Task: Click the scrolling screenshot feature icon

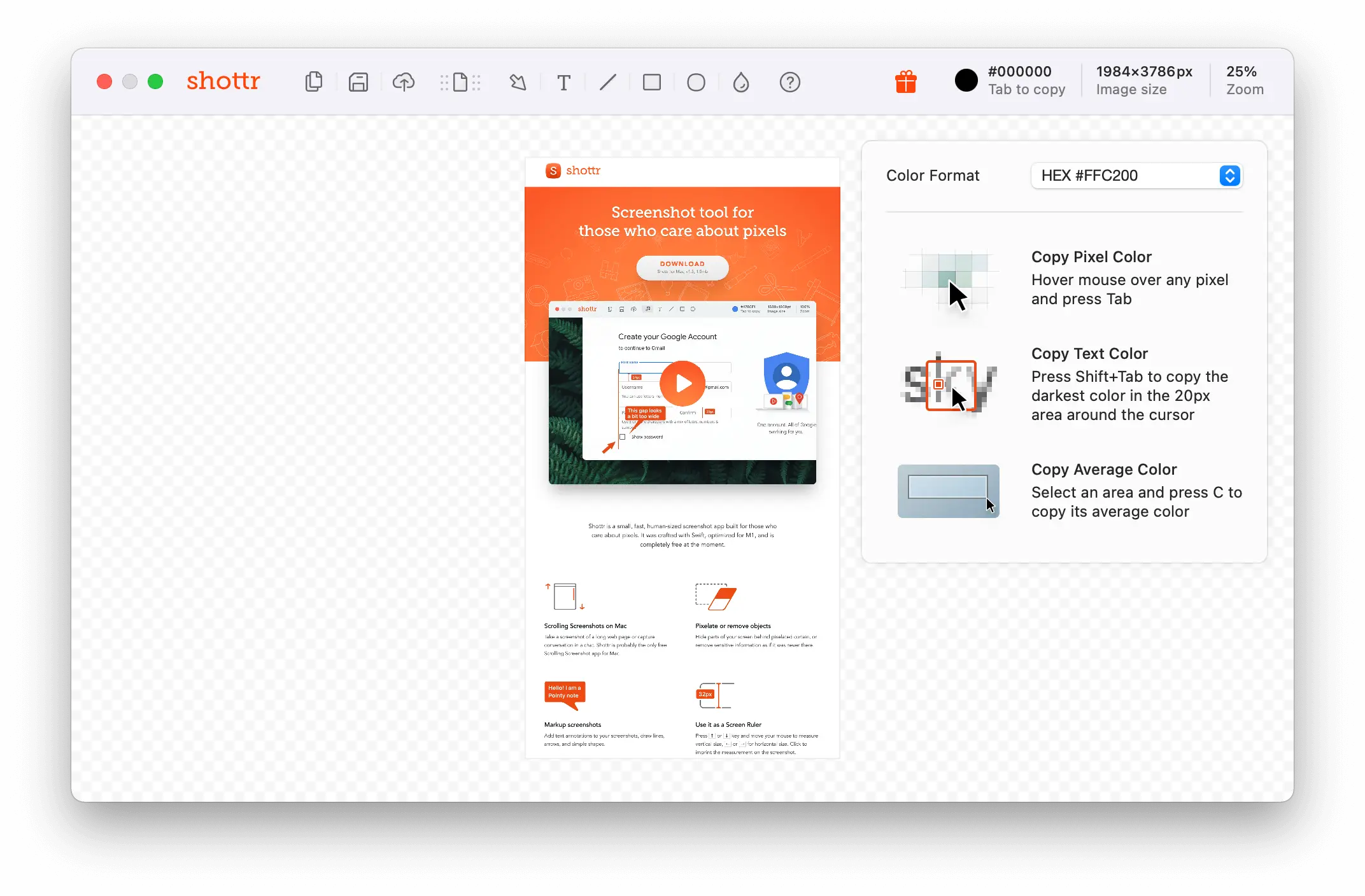Action: click(565, 597)
